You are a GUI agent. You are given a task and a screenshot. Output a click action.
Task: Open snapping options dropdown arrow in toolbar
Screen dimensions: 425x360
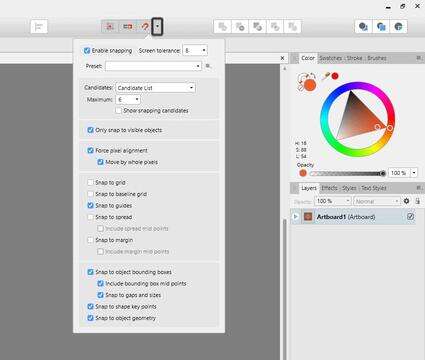click(157, 26)
